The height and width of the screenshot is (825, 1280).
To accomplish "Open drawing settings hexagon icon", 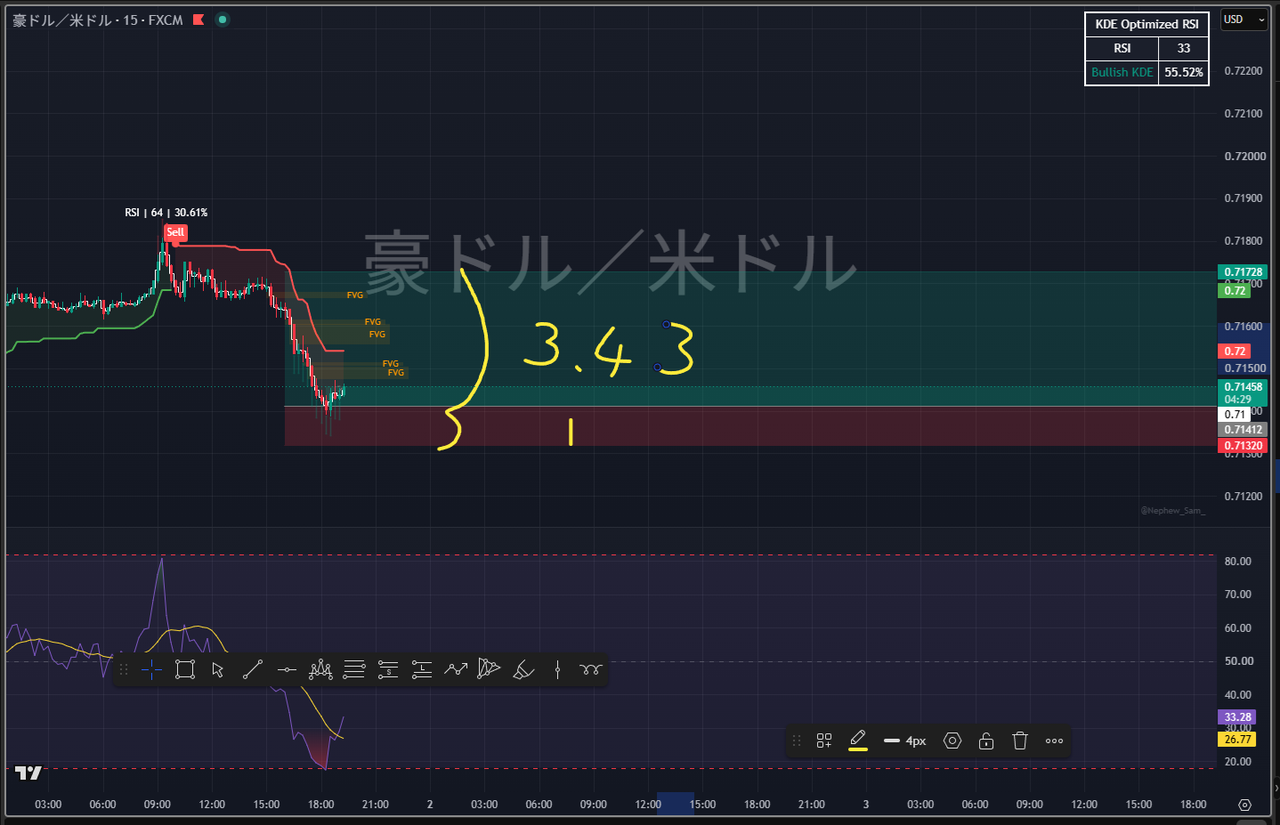I will (953, 741).
